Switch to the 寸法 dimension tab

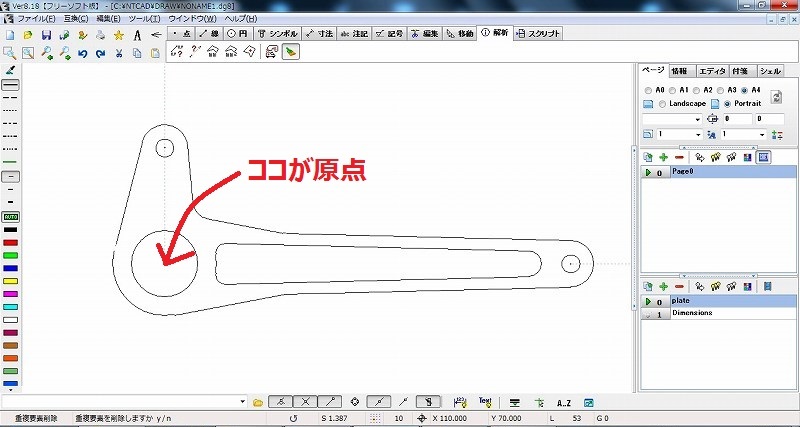320,33
